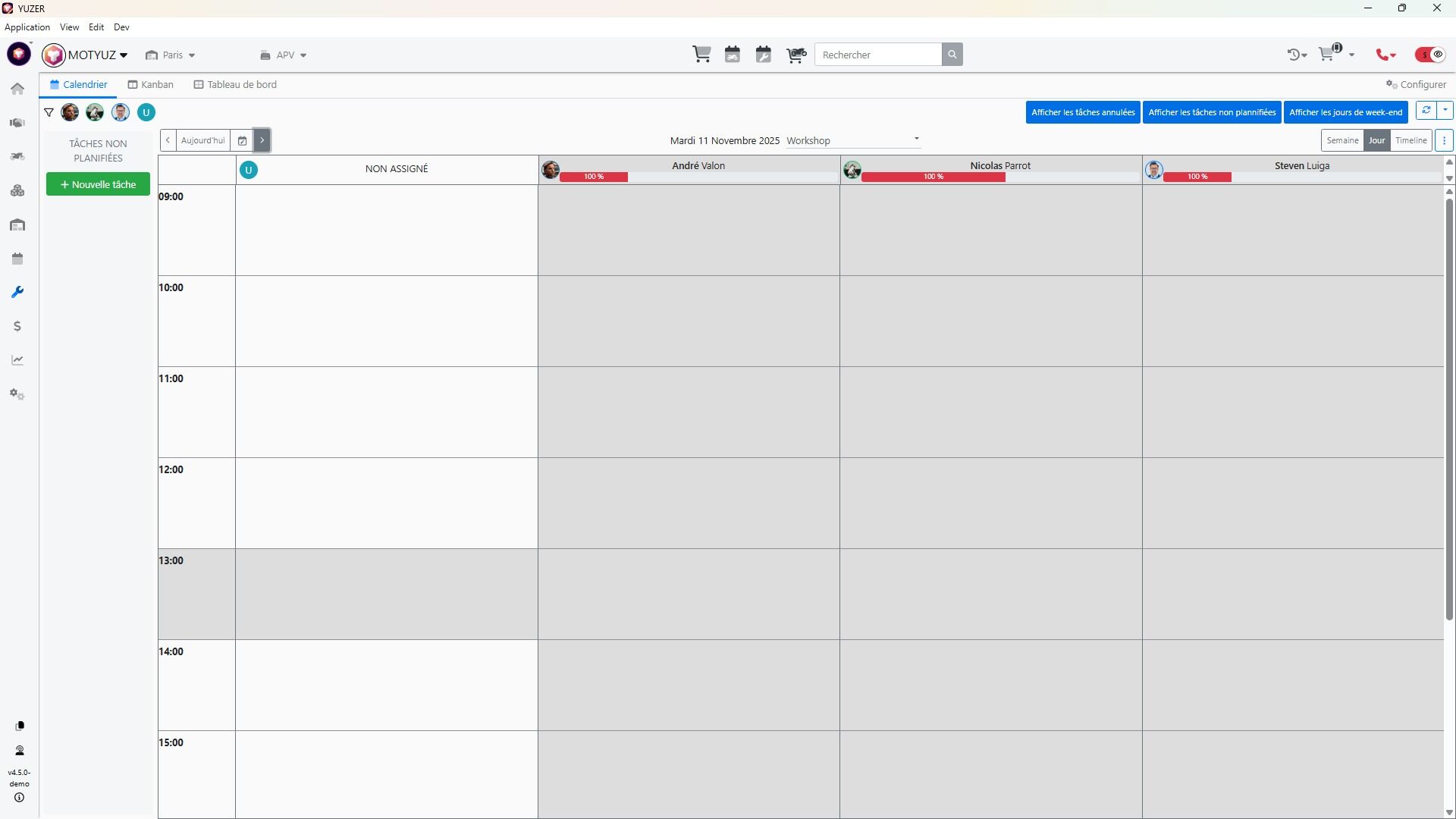Open the wrench workshop sidebar icon
This screenshot has width=1456, height=819.
(17, 292)
